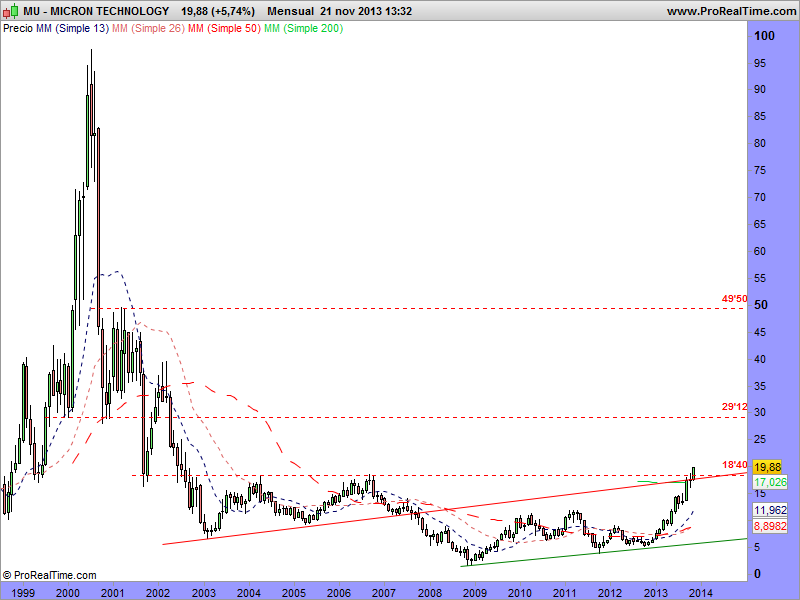Click the red 8,8982 moving average tag
This screenshot has height=600, width=800.
click(770, 526)
